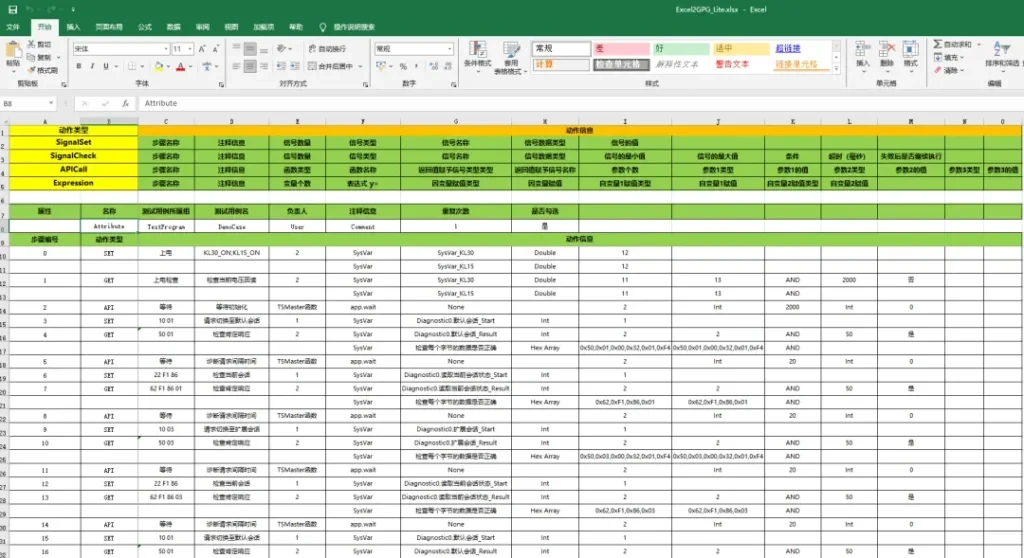Toggle Italic formatting
This screenshot has width=1024, height=558.
click(92, 67)
